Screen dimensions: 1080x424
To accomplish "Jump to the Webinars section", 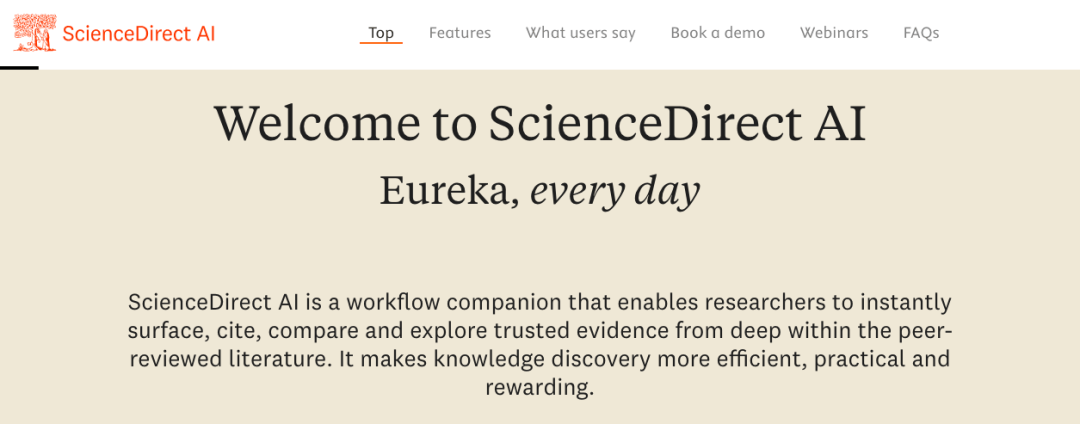I will [x=834, y=33].
